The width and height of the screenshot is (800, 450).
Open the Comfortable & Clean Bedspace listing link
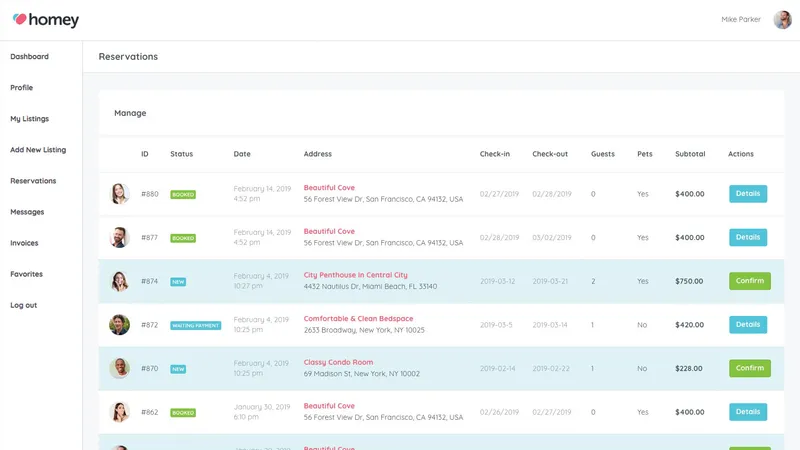358,318
